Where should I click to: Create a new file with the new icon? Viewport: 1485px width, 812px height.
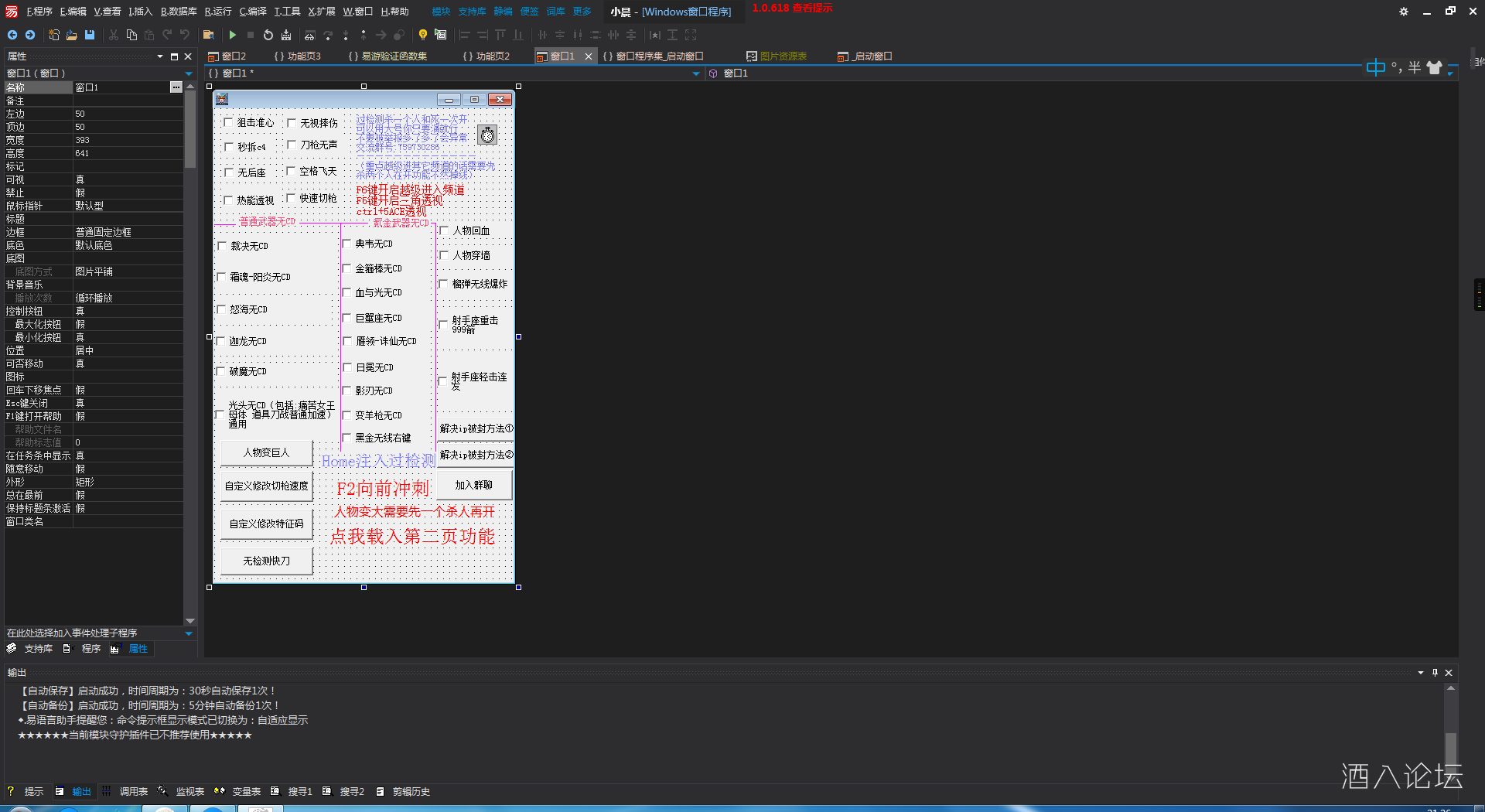(53, 35)
